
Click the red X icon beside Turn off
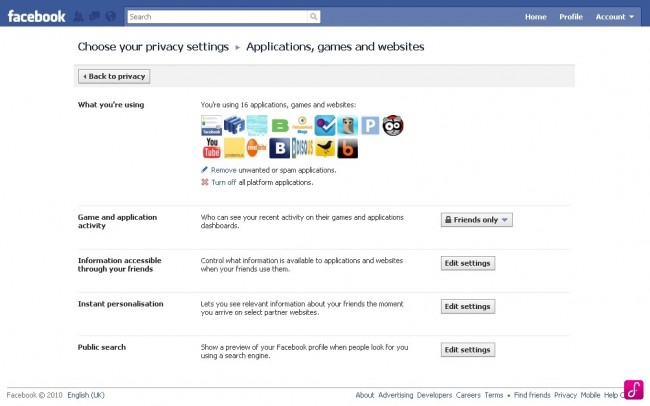[x=205, y=182]
